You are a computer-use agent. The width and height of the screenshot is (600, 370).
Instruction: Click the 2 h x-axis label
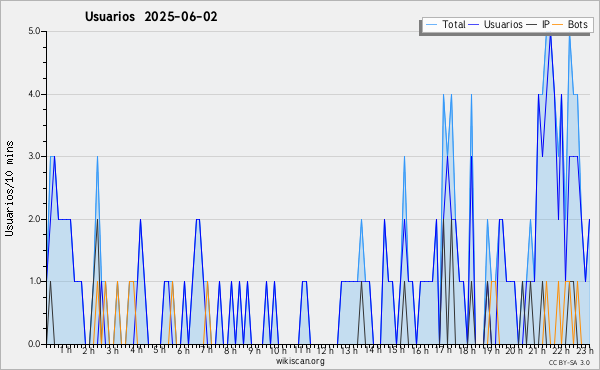click(88, 350)
